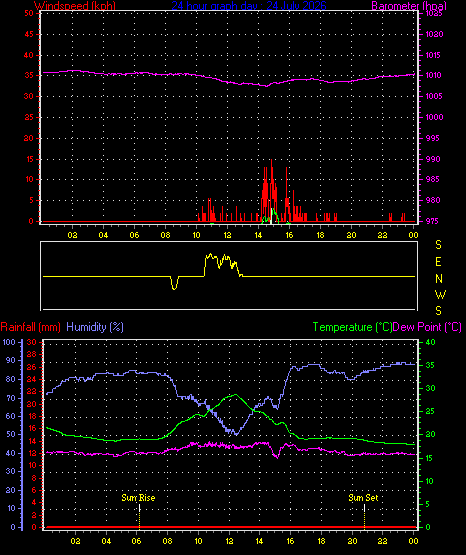Click the 'N' wind direction label

tap(439, 279)
